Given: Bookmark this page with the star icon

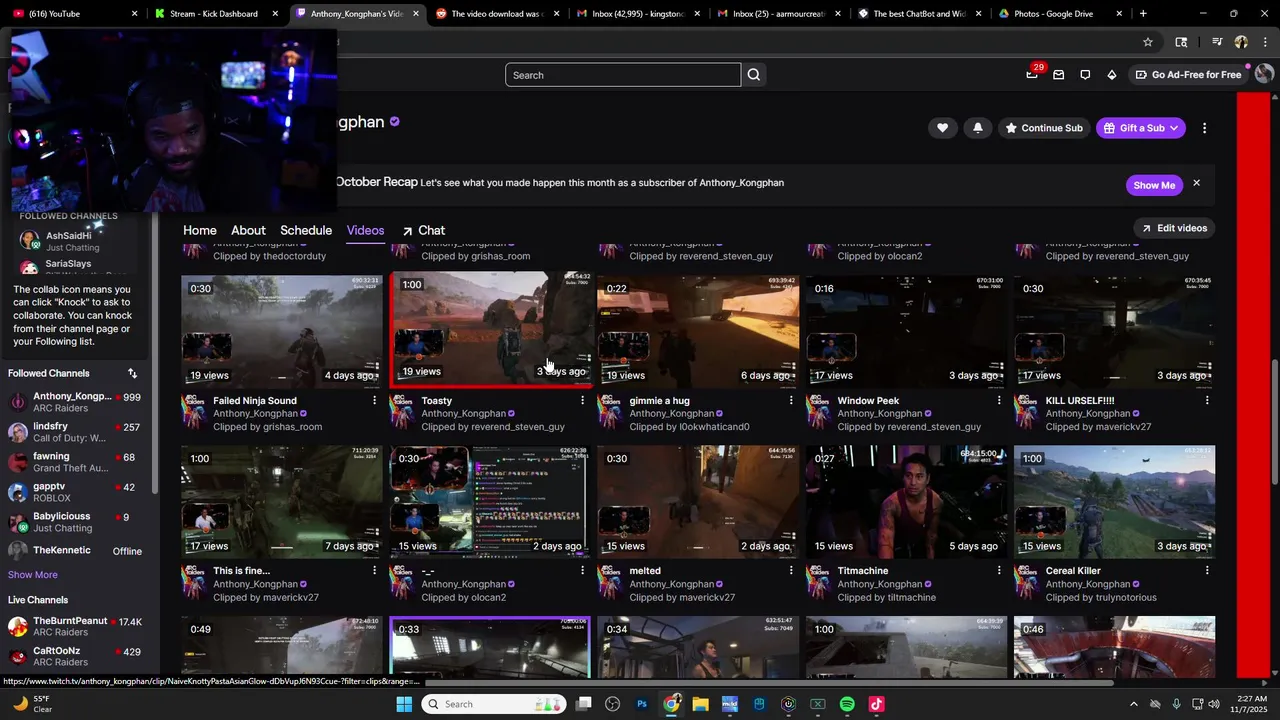Looking at the screenshot, I should click(x=1148, y=42).
